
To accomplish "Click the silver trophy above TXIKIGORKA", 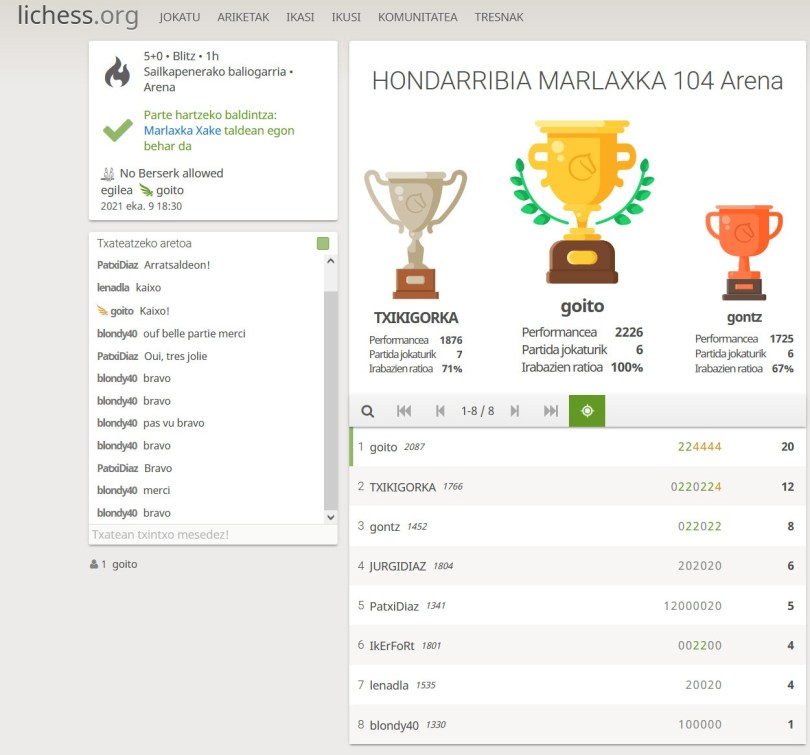I will pyautogui.click(x=415, y=233).
